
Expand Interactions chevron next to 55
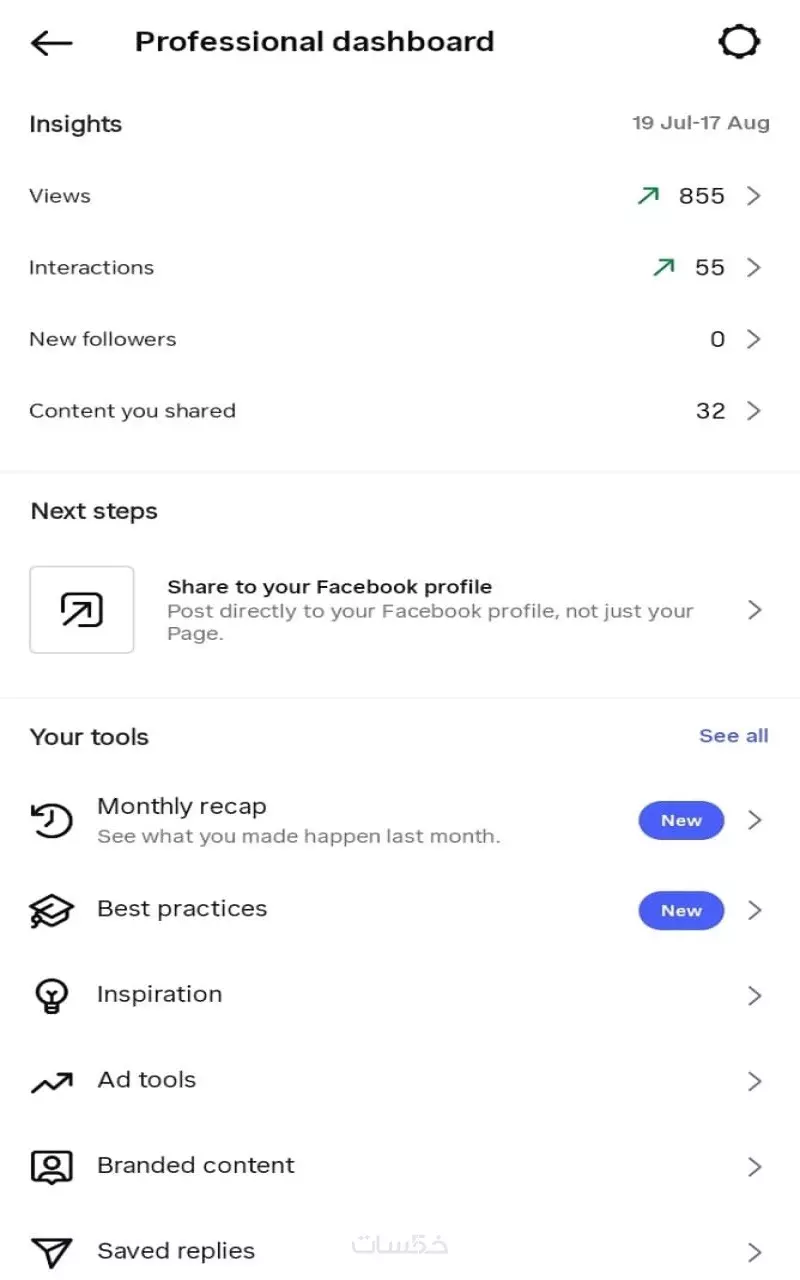(x=754, y=268)
